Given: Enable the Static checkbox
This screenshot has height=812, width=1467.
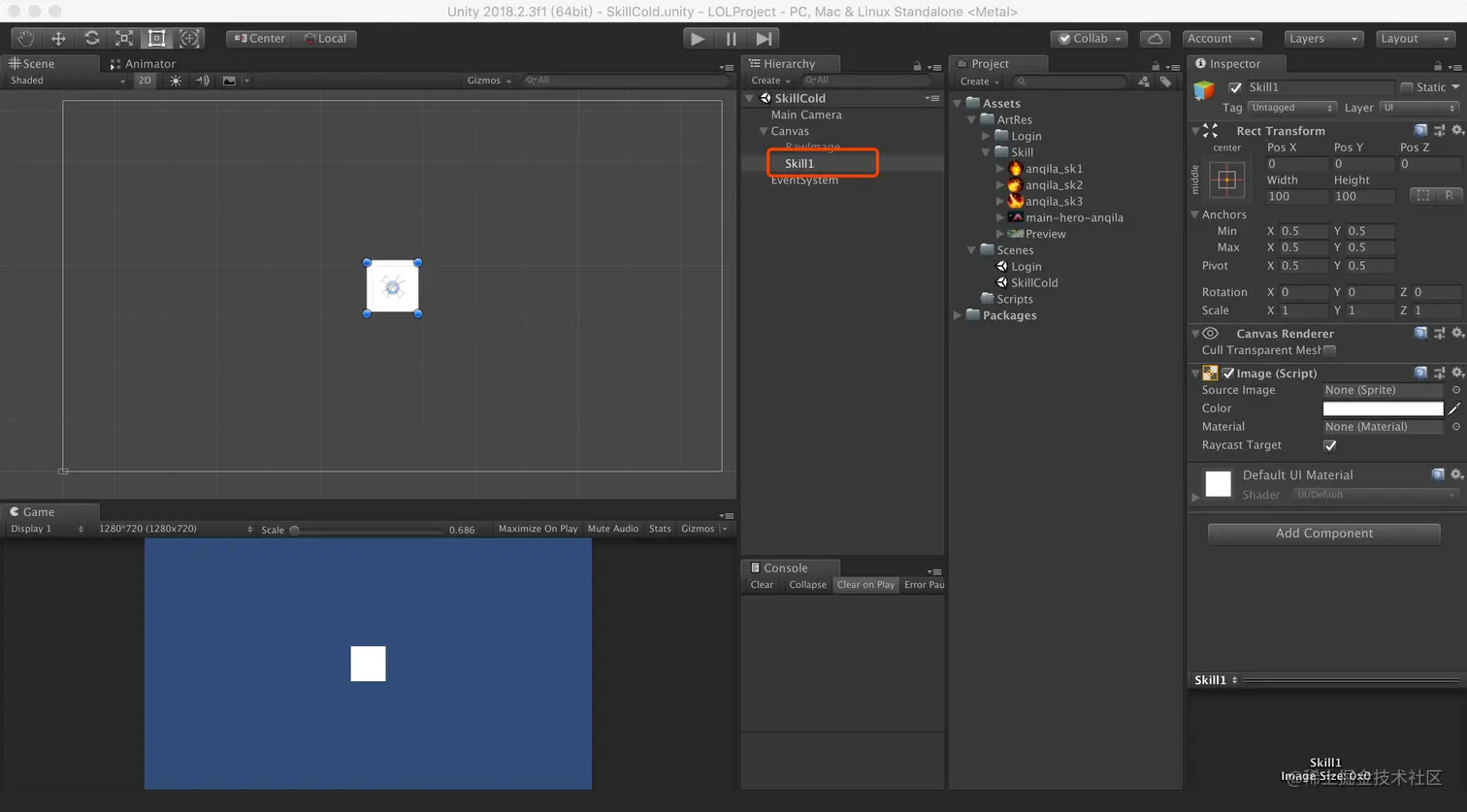Looking at the screenshot, I should point(1407,87).
